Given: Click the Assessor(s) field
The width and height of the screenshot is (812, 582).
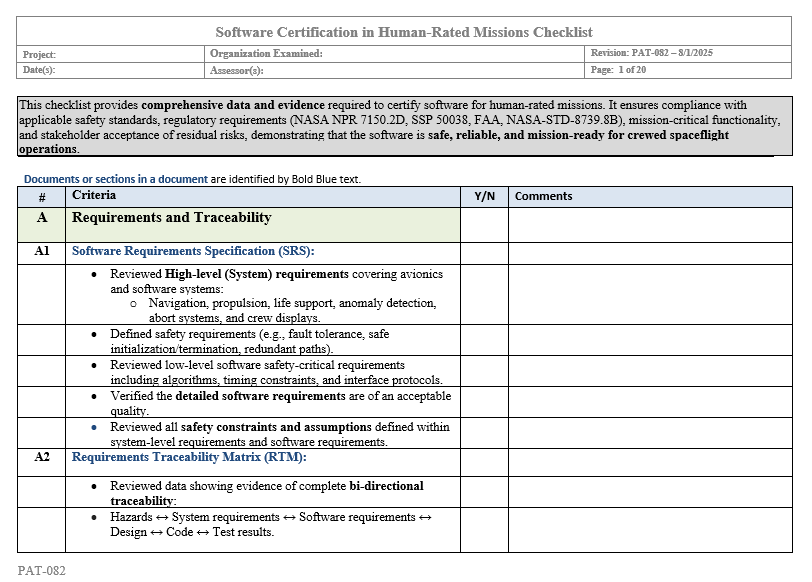Looking at the screenshot, I should pos(396,70).
